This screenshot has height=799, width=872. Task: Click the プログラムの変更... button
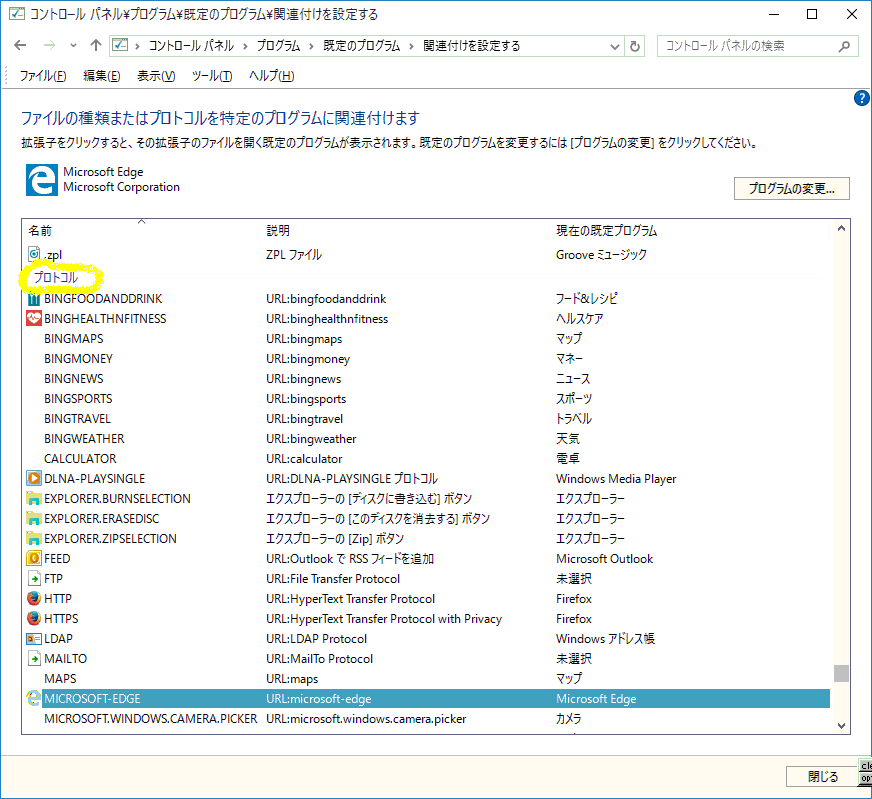click(x=791, y=188)
